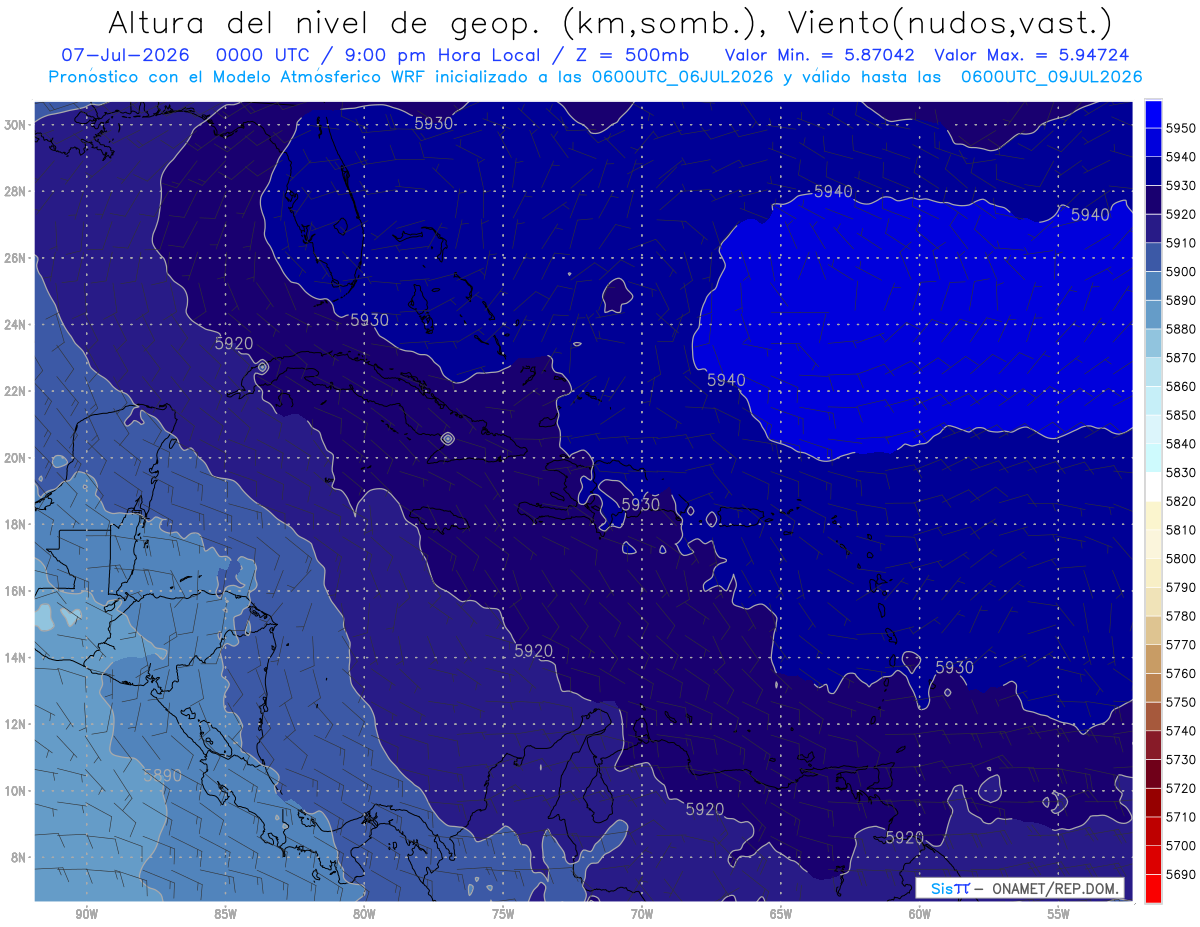Click the '8N' latitude label
Image resolution: width=1200 pixels, height=927 pixels.
(x=19, y=857)
